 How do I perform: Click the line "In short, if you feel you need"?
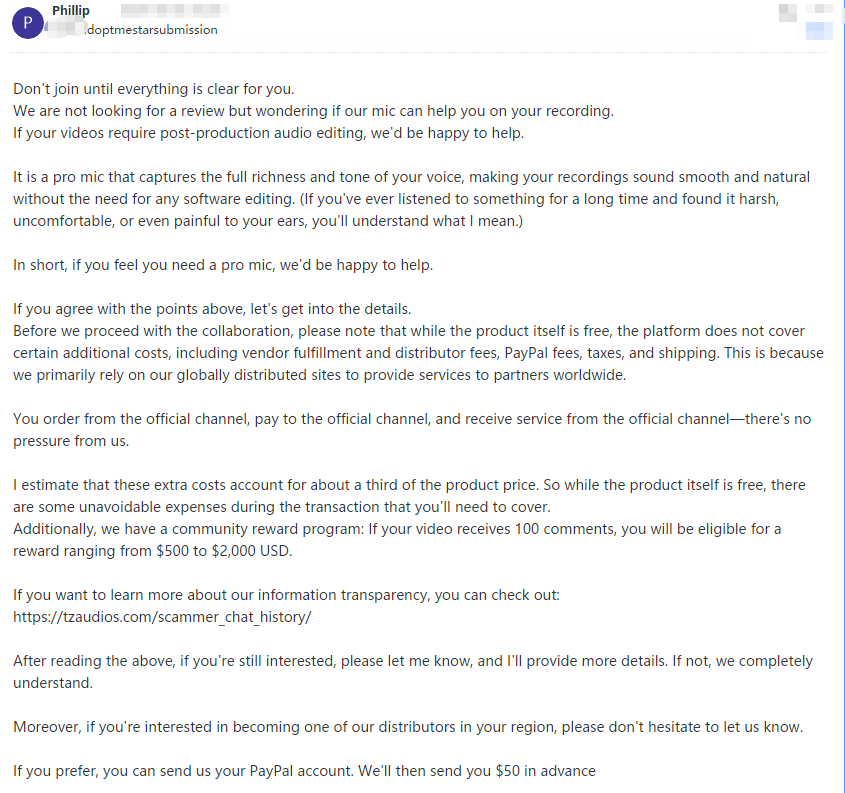click(223, 265)
